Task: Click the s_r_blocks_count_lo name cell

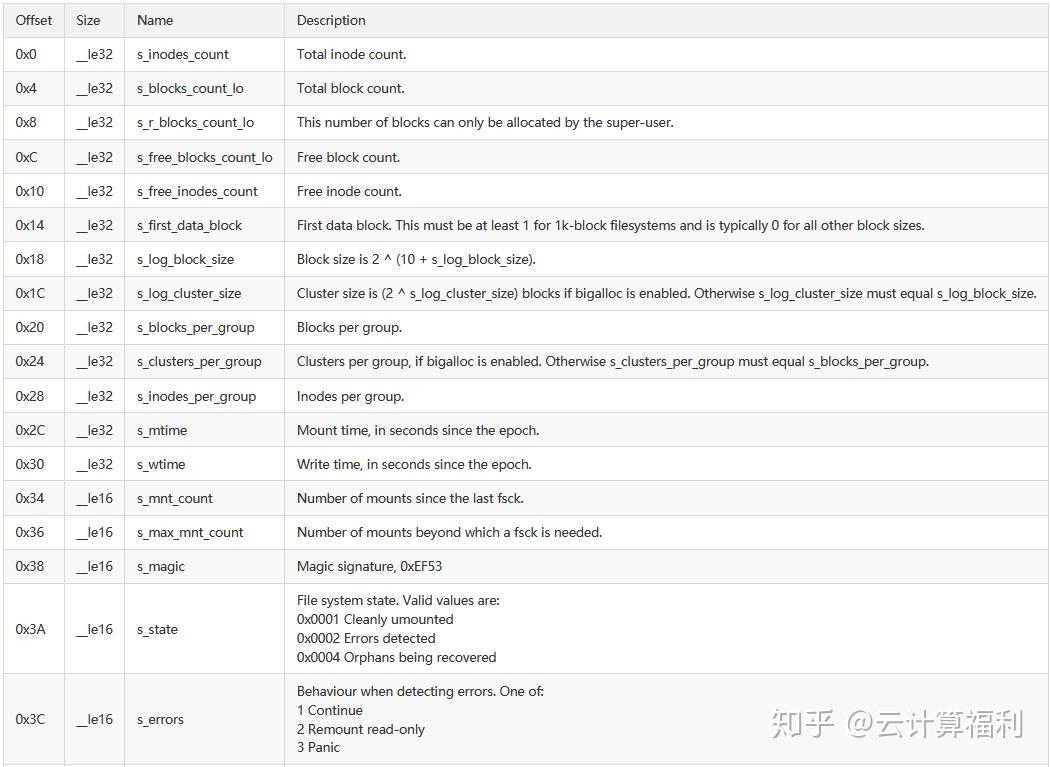Action: 195,123
